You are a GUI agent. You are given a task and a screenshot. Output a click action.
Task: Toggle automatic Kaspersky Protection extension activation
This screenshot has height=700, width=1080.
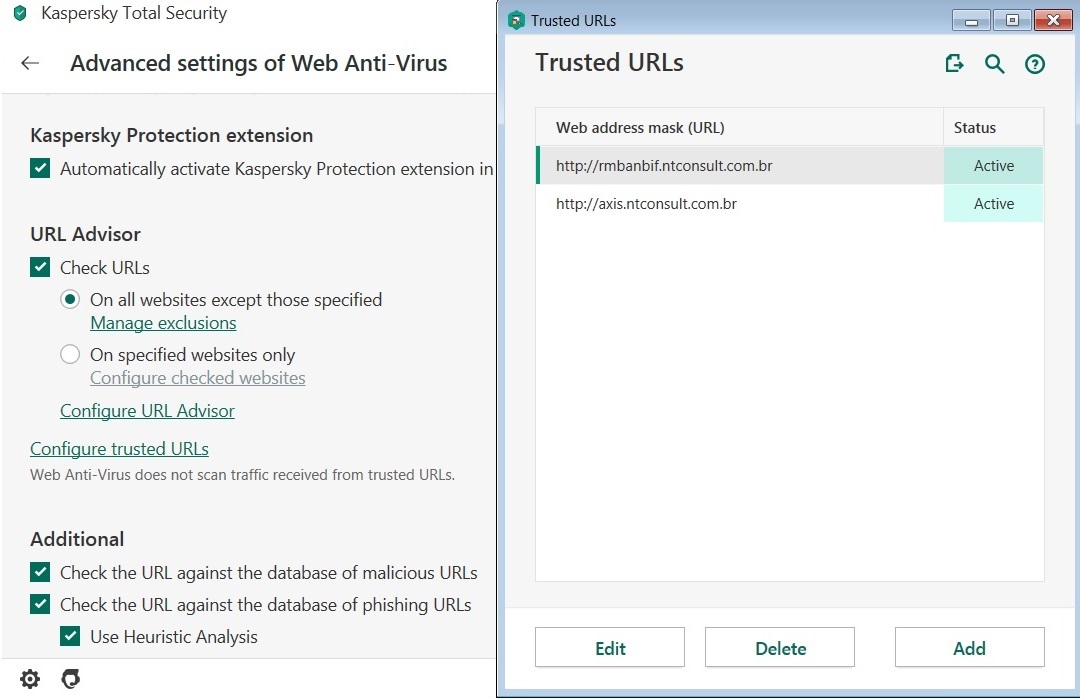[x=40, y=168]
